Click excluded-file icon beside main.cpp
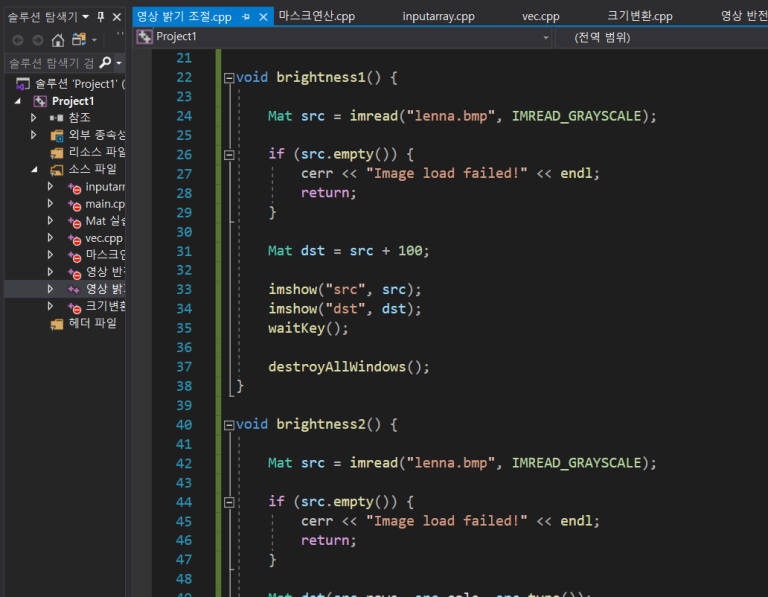The width and height of the screenshot is (768, 597). pos(74,205)
